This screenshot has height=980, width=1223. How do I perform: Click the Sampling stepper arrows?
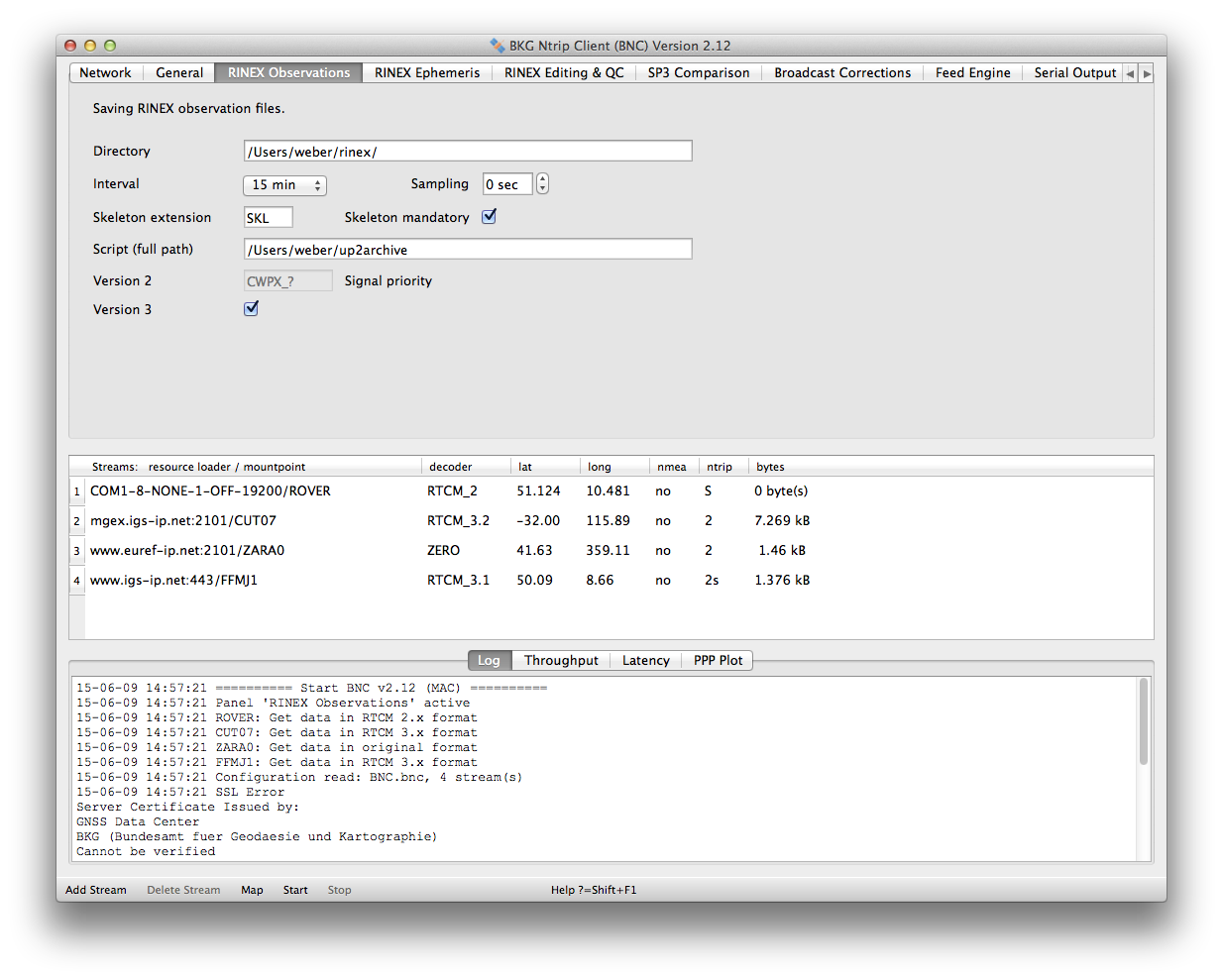tap(542, 184)
